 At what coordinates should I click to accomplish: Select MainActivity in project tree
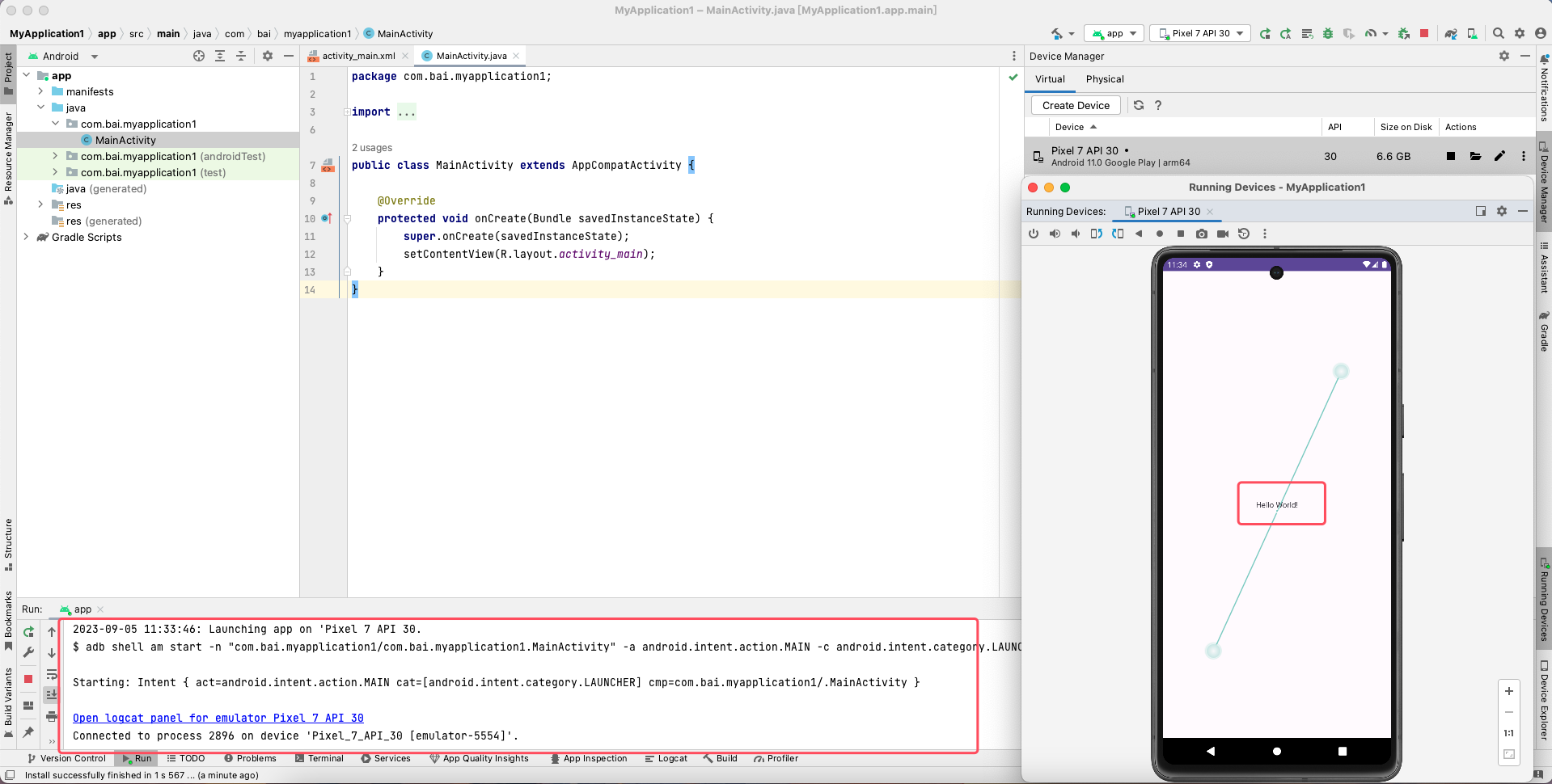point(125,140)
